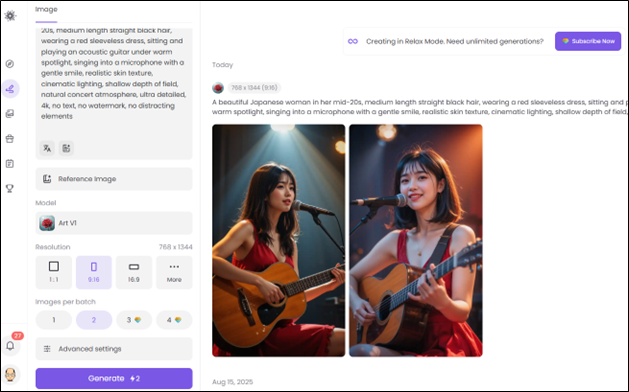Click the notification bell with 27 badge

tap(10, 345)
